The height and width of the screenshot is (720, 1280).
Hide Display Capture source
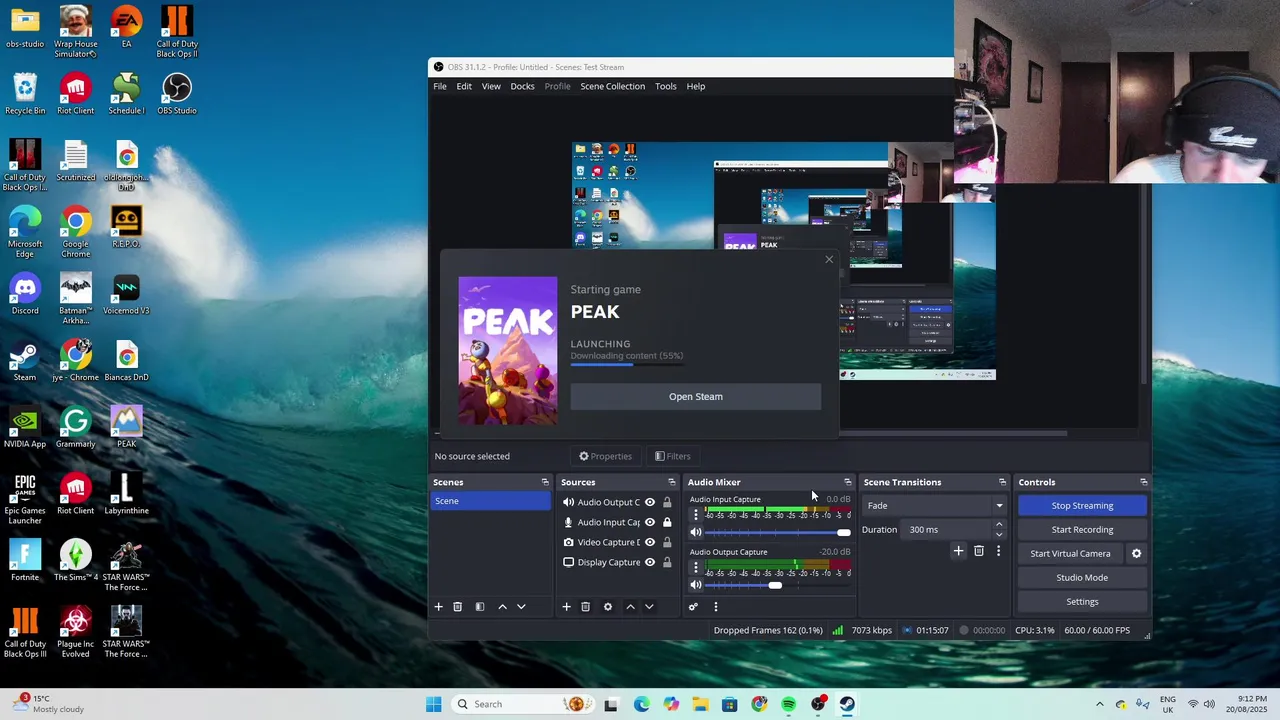pos(650,562)
